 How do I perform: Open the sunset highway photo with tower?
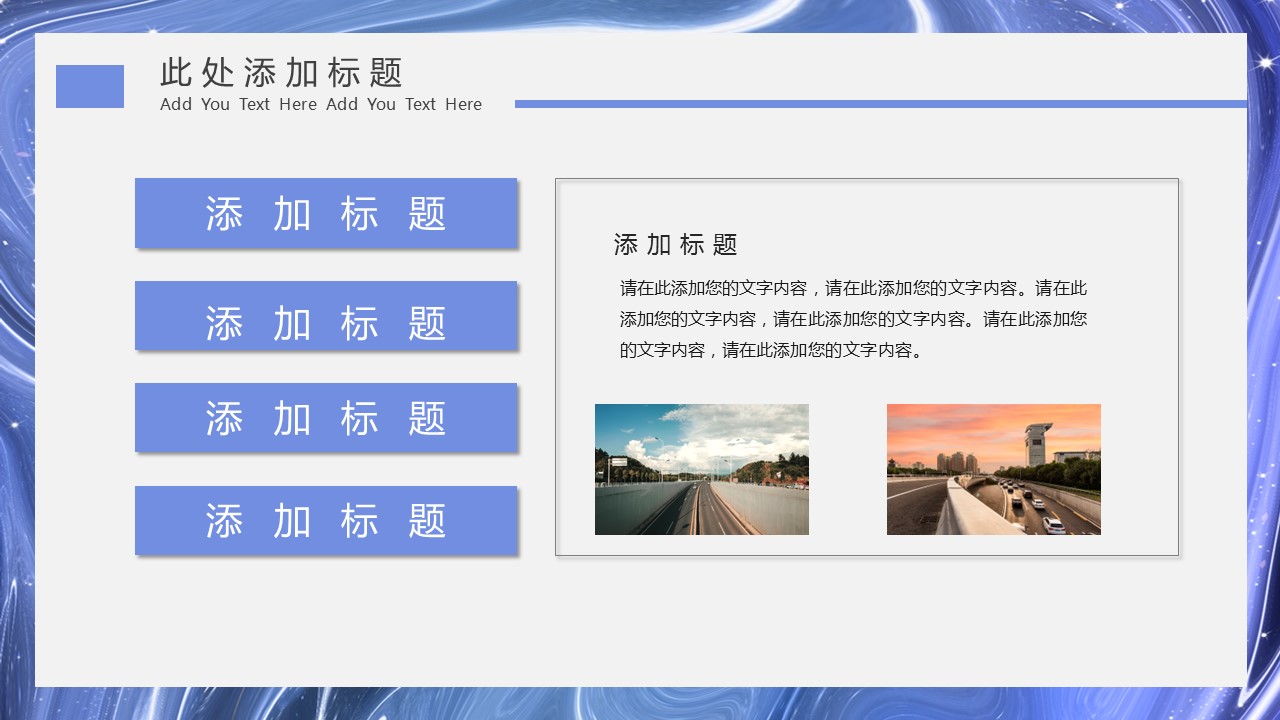click(x=993, y=469)
